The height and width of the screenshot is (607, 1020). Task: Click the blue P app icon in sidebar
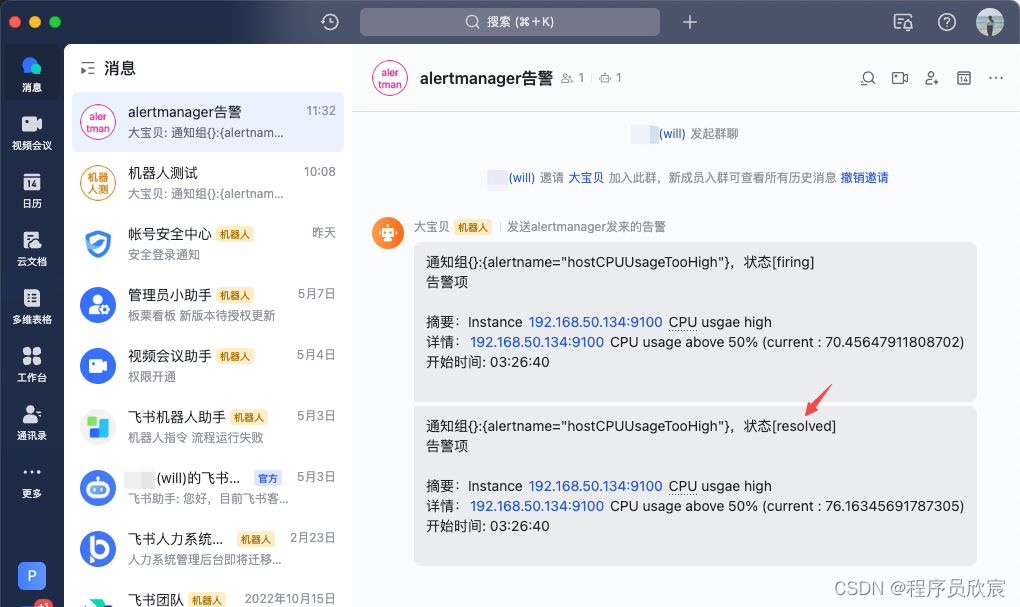[x=32, y=576]
